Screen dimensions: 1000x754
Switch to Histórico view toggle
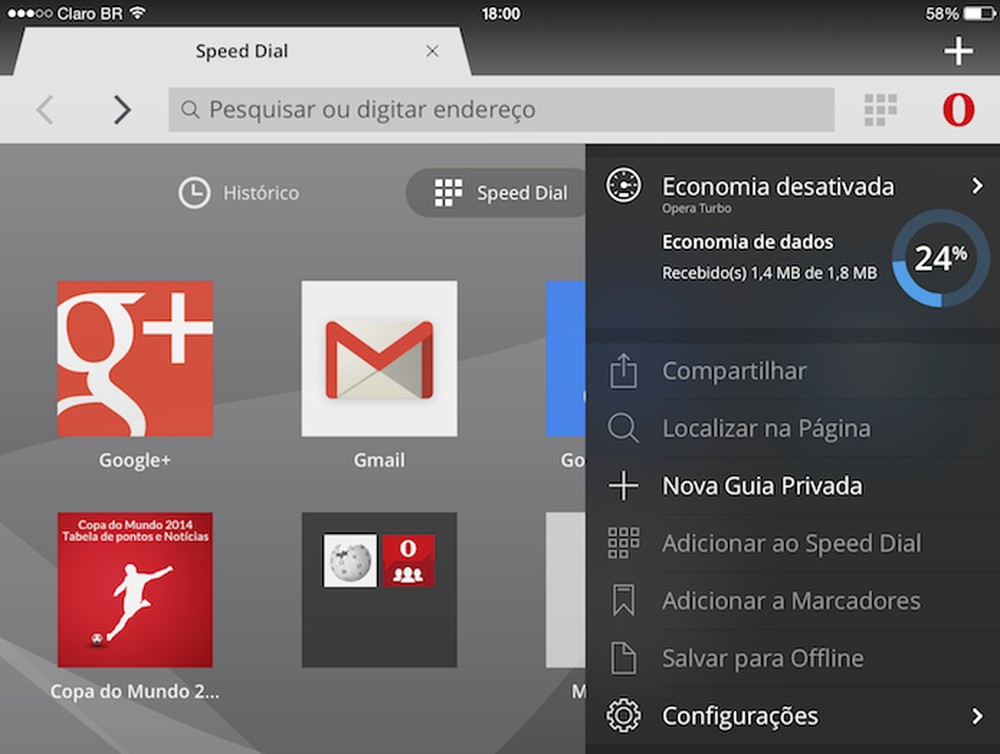click(x=238, y=192)
